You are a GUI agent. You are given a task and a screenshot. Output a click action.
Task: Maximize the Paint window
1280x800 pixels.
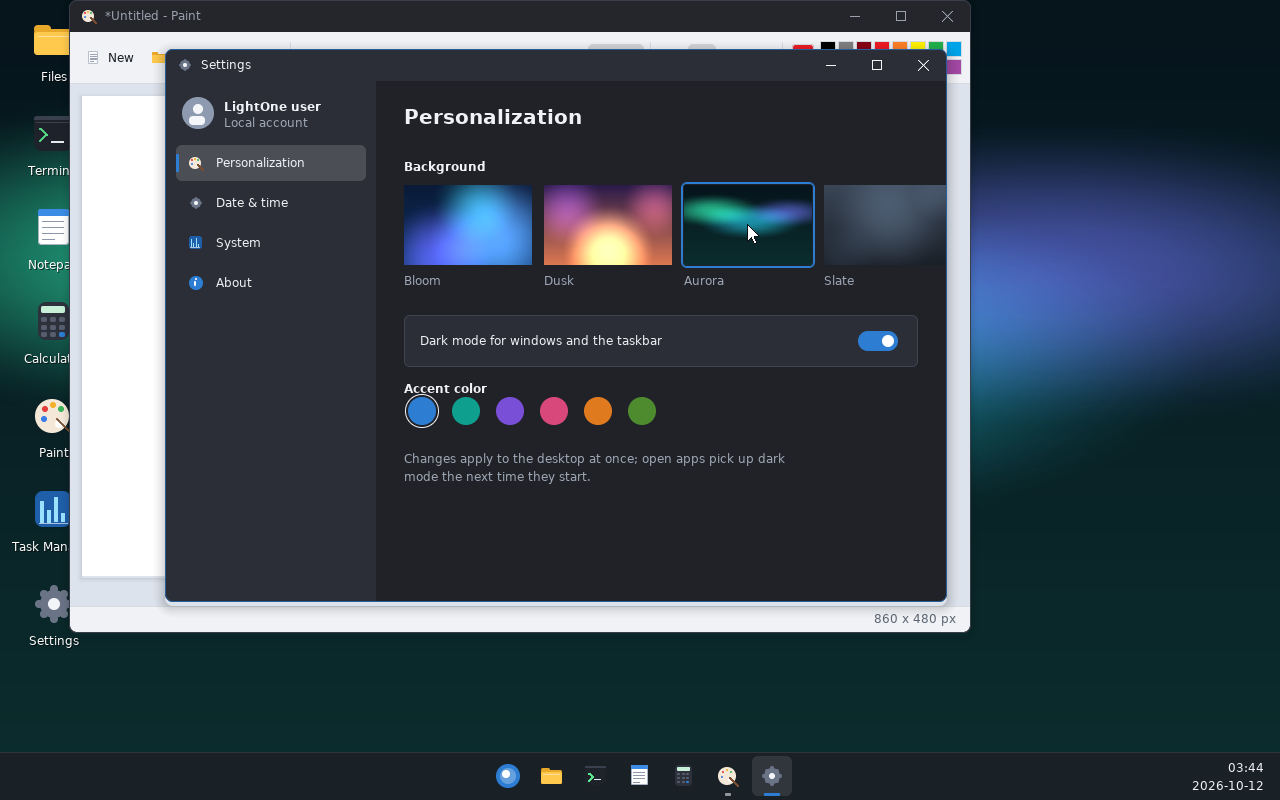(x=901, y=16)
